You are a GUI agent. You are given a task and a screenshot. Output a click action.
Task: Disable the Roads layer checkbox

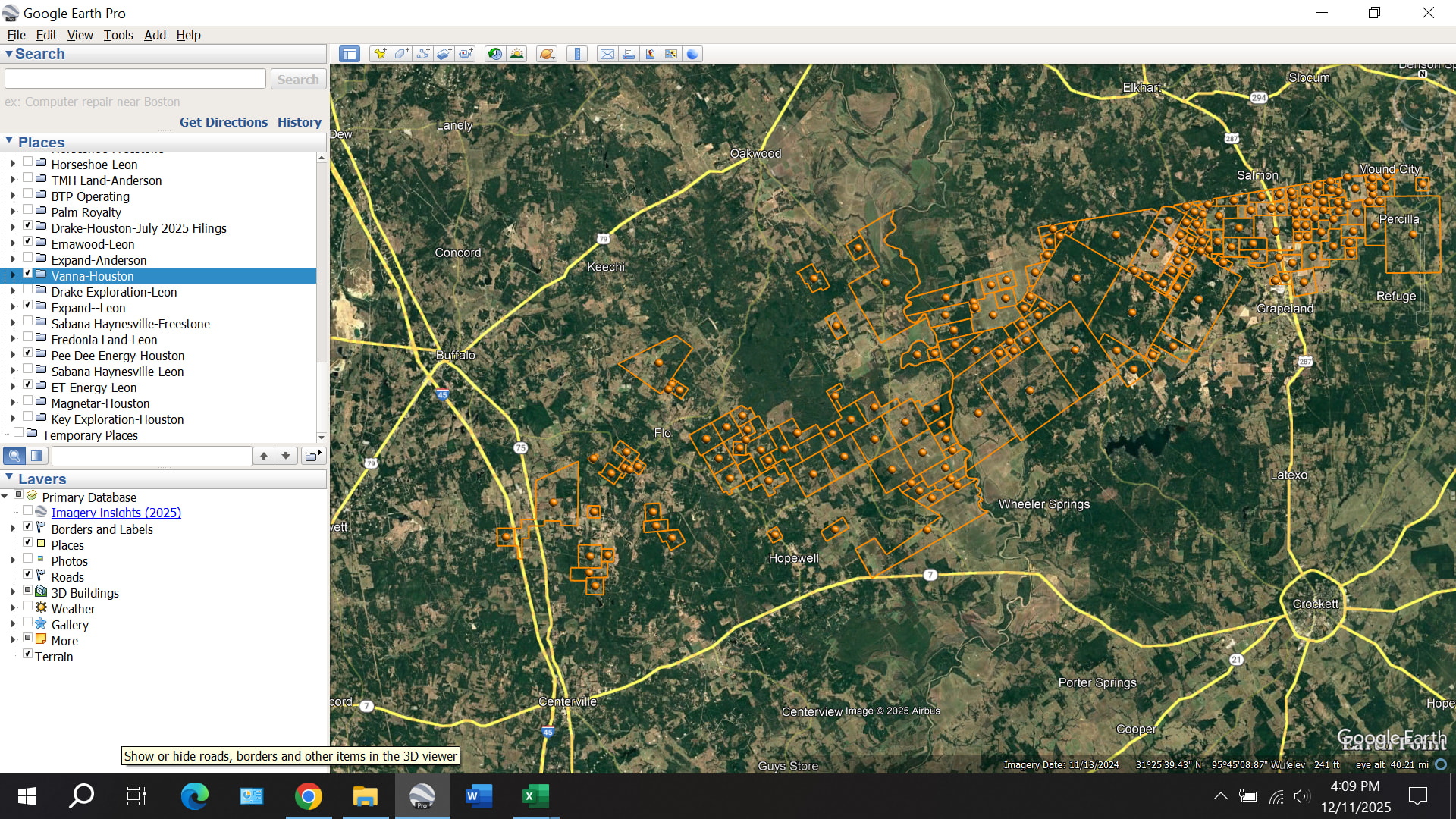click(x=28, y=575)
